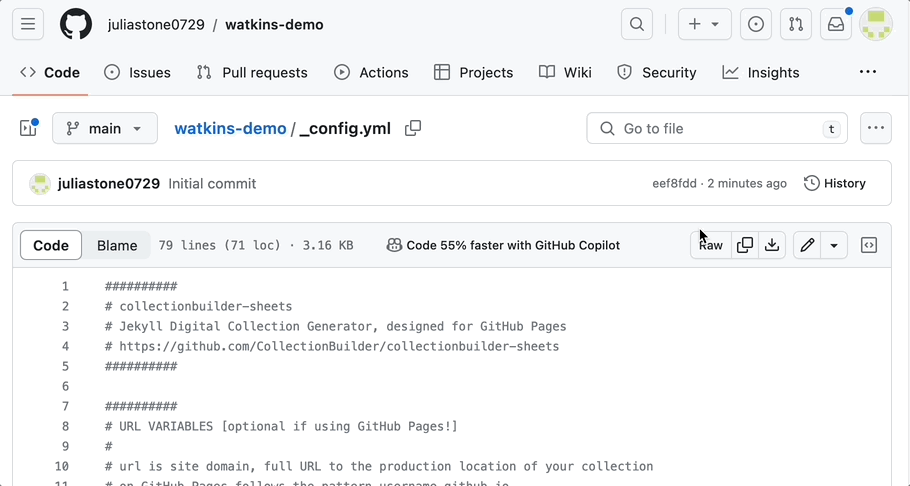Viewport: 910px width, 486px height.
Task: Open commit hash eef8fdd
Action: 674,183
